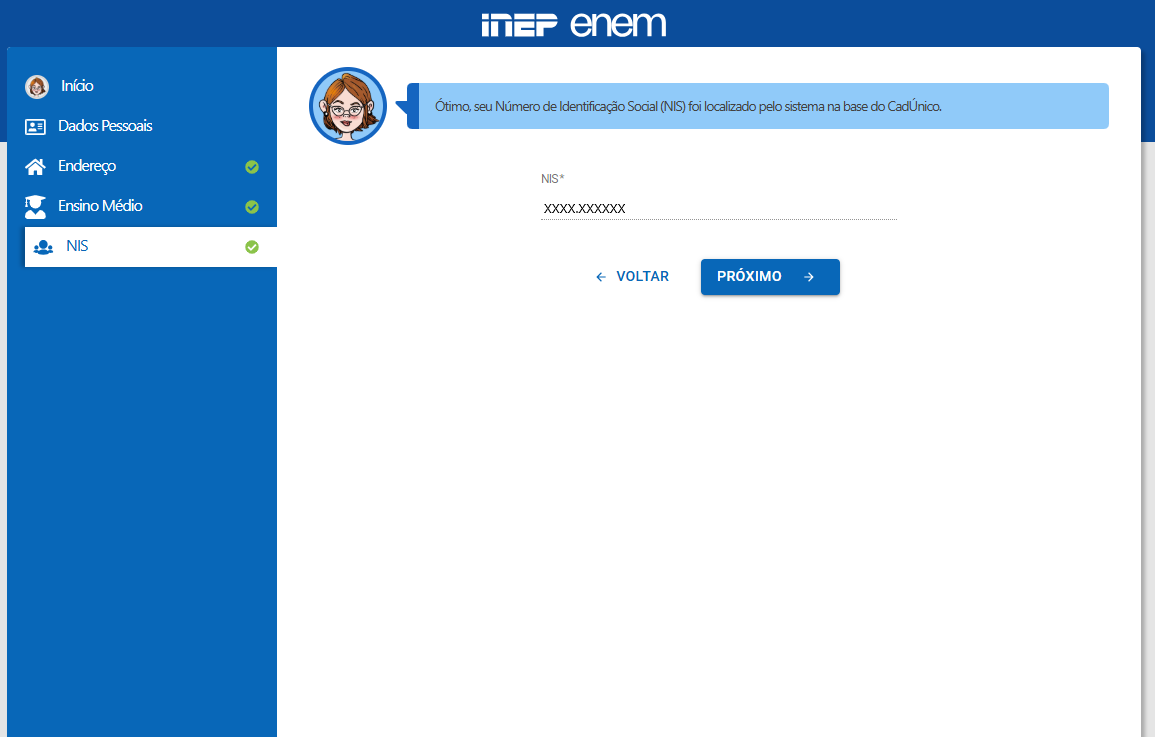1155x737 pixels.
Task: Click the enem logo in header
Action: (618, 24)
